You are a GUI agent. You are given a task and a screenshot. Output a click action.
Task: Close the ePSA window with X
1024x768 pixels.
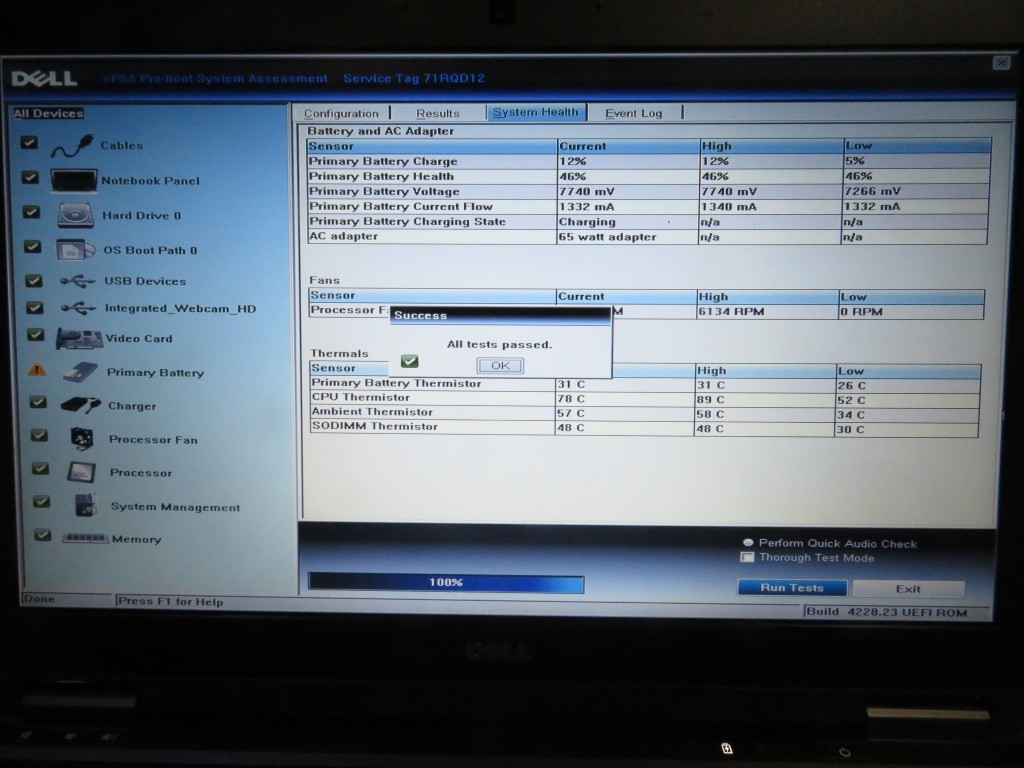point(1001,63)
